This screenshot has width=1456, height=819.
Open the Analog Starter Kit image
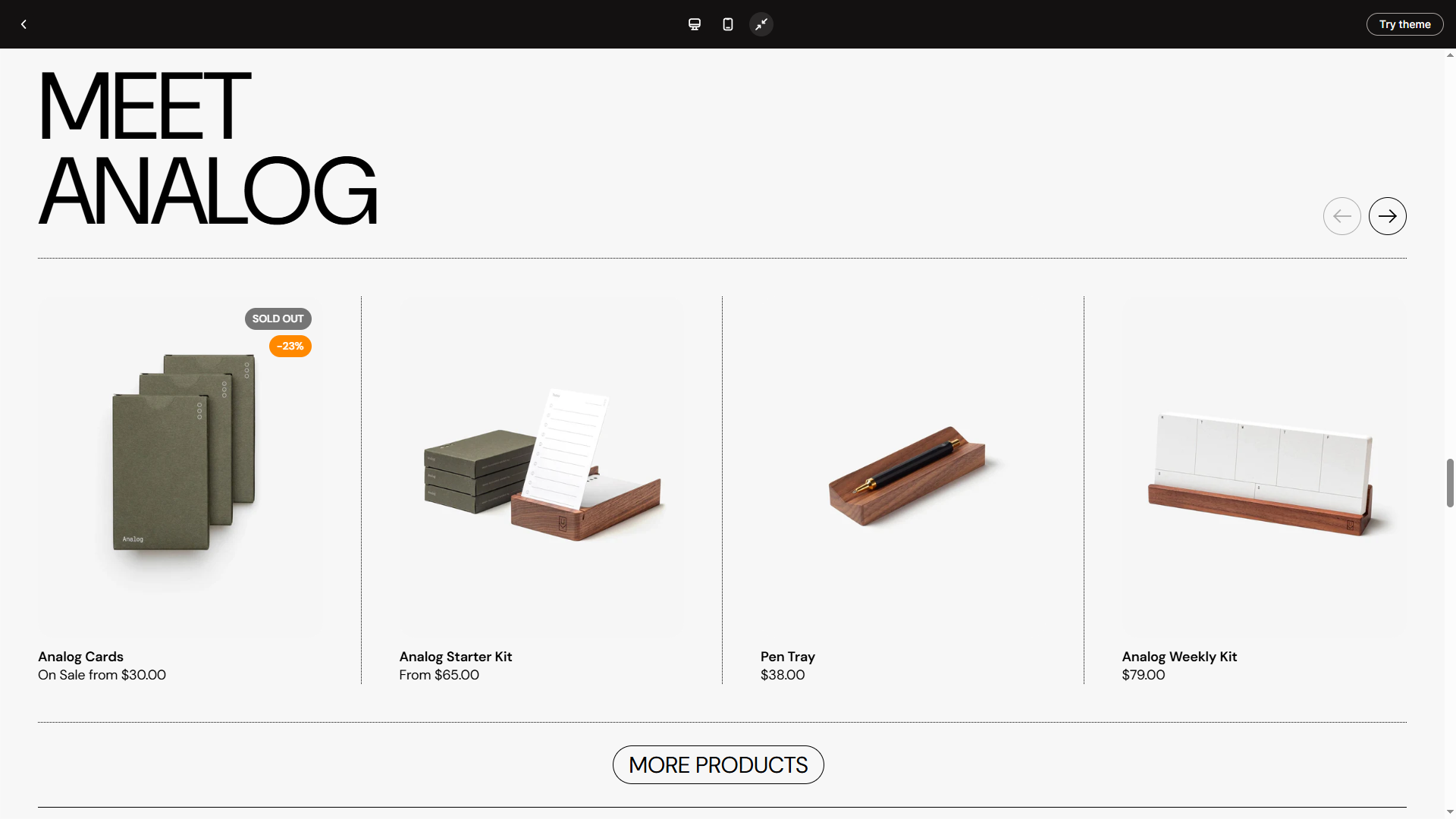[541, 465]
